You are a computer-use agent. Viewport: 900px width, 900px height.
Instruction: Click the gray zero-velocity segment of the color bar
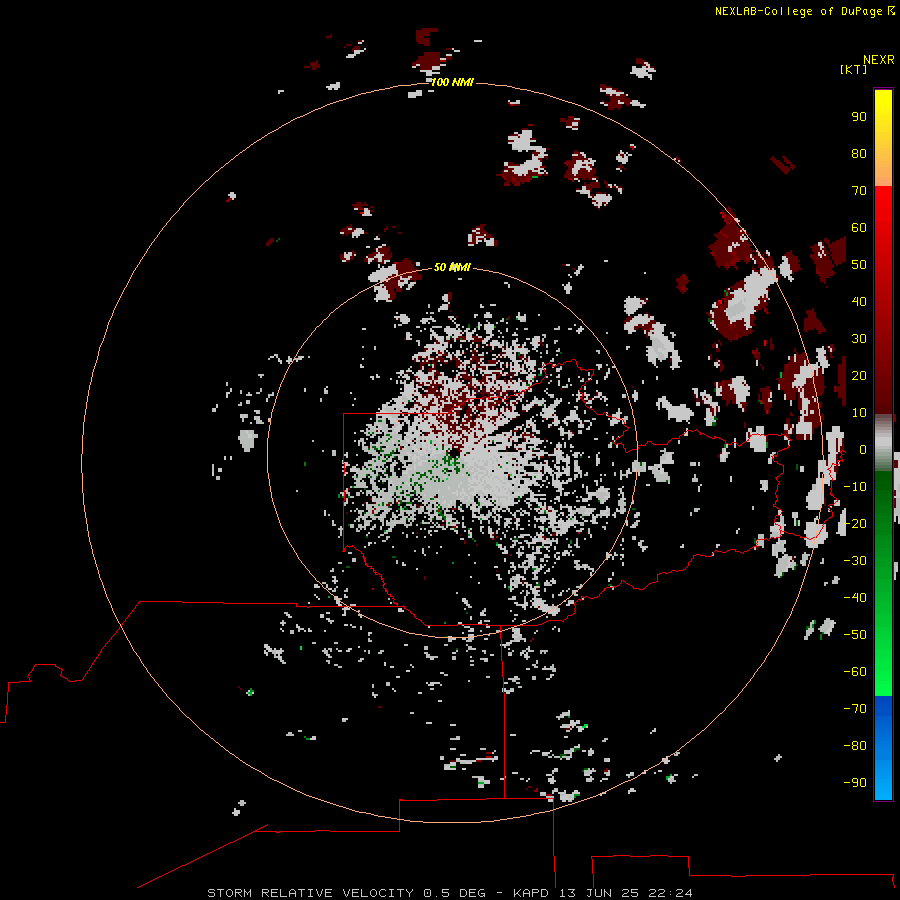tap(883, 443)
